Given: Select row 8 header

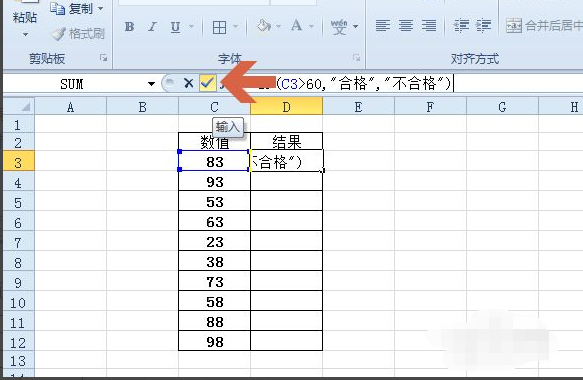Looking at the screenshot, I should pyautogui.click(x=19, y=262).
